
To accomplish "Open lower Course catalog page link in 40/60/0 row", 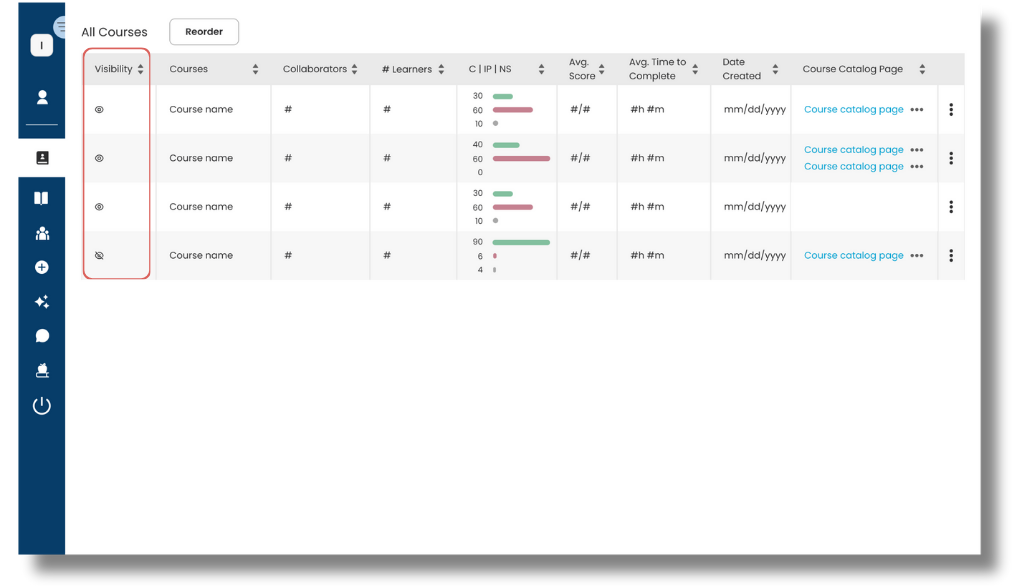I will [854, 167].
